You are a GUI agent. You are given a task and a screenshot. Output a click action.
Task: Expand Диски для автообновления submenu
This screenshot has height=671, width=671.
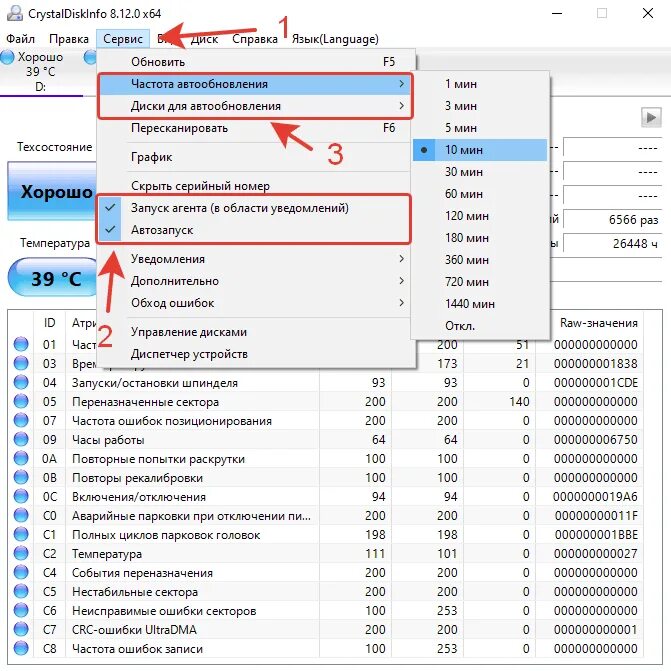pyautogui.click(x=255, y=106)
